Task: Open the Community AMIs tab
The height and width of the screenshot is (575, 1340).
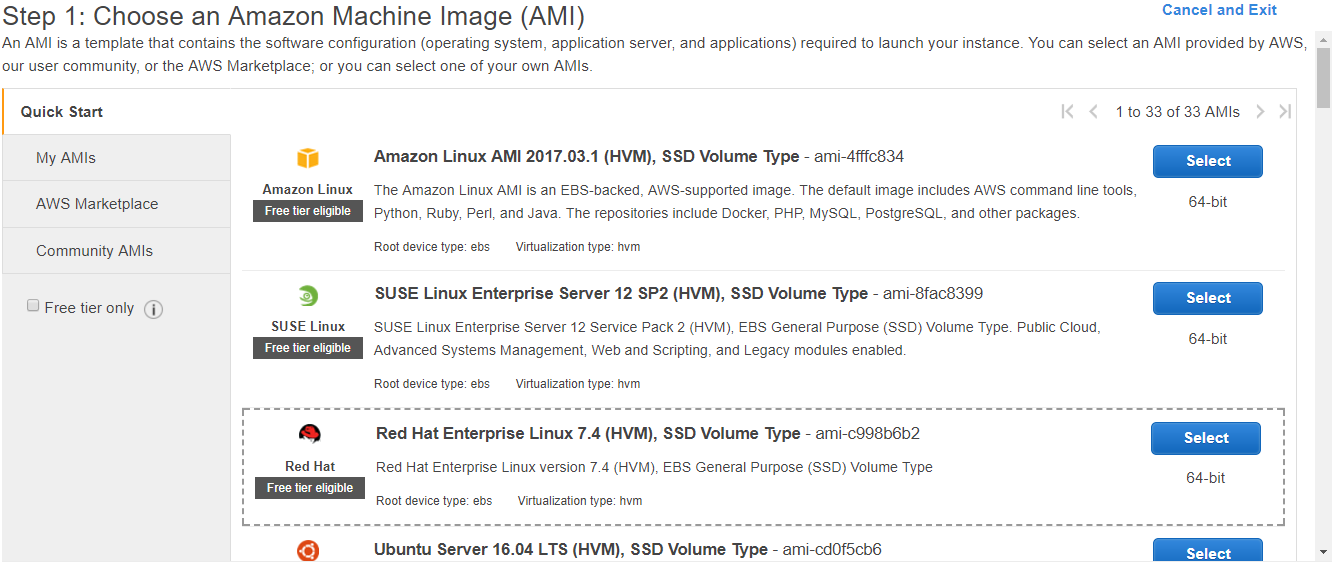Action: tap(117, 251)
